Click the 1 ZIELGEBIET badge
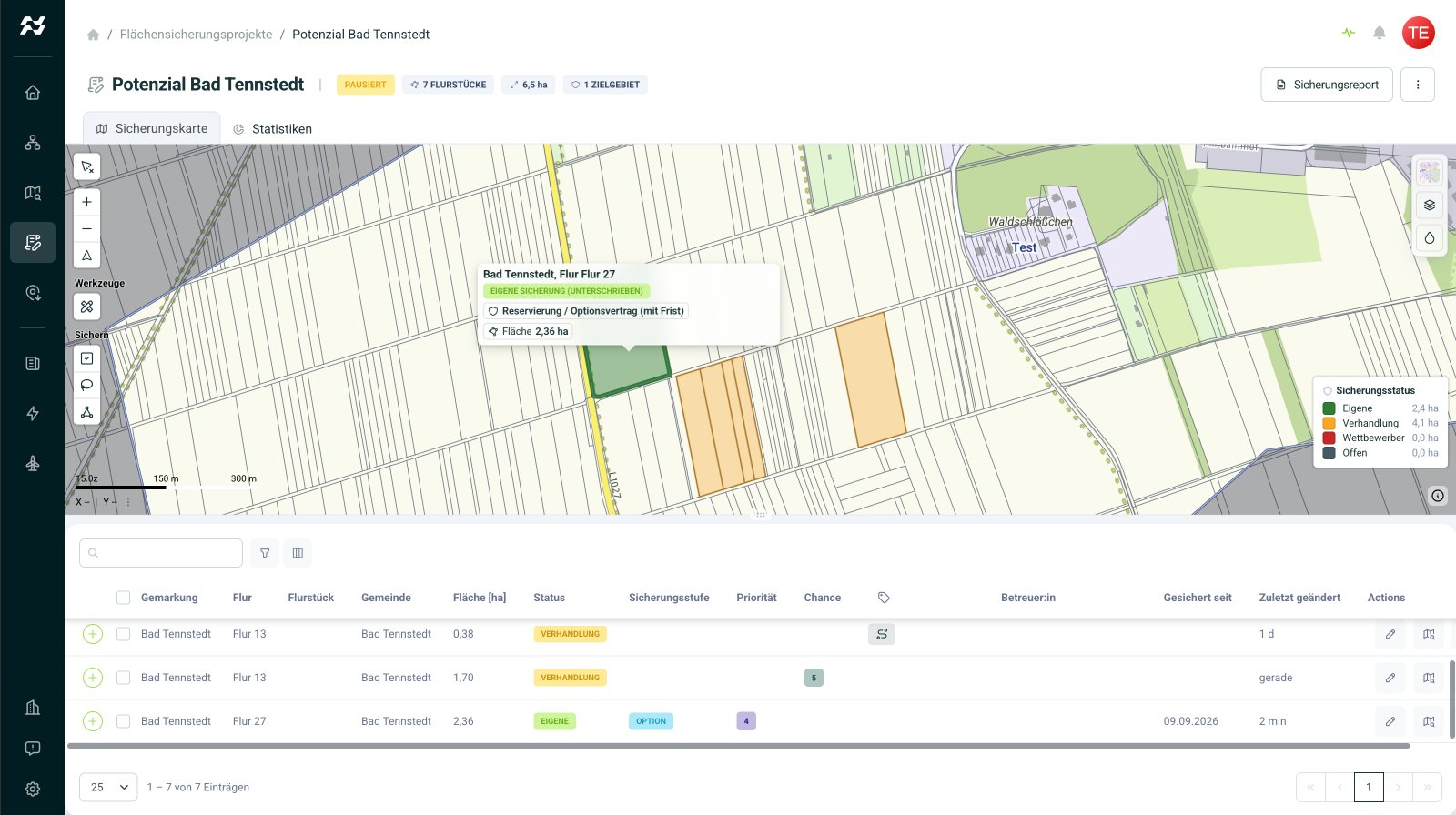The image size is (1456, 815). [x=605, y=85]
